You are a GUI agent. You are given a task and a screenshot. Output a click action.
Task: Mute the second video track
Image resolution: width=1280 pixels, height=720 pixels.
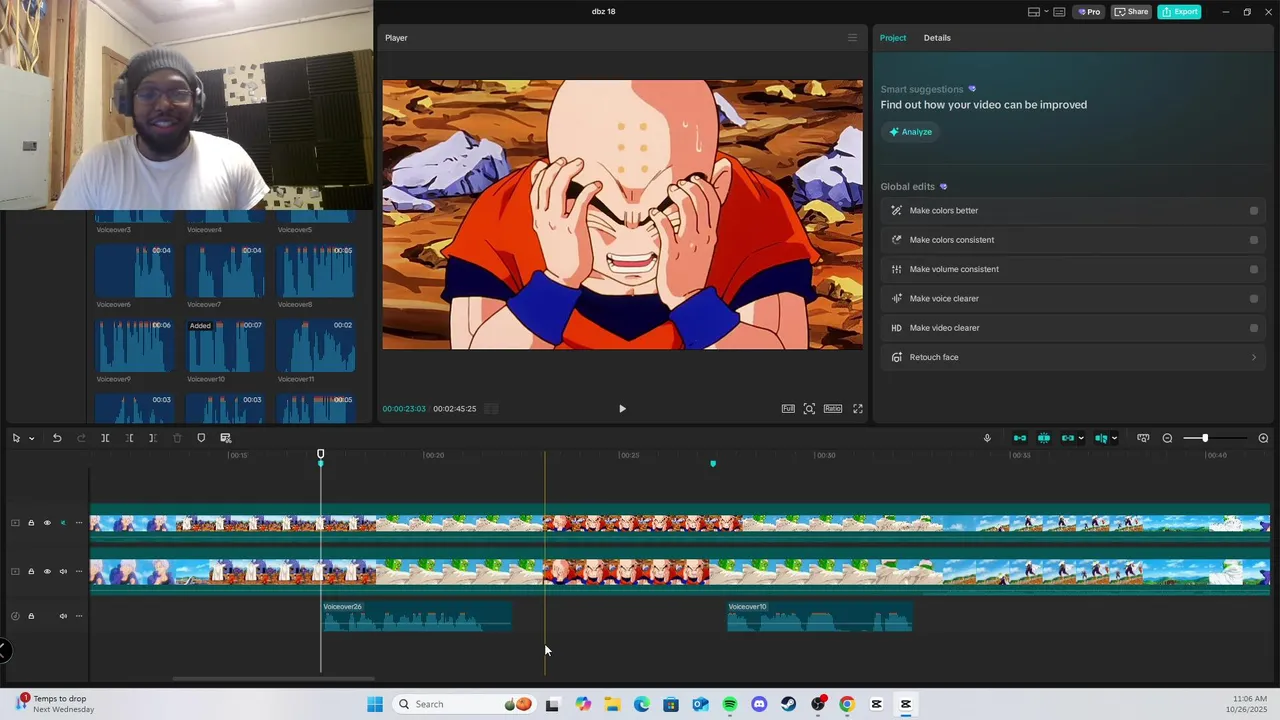tap(63, 572)
